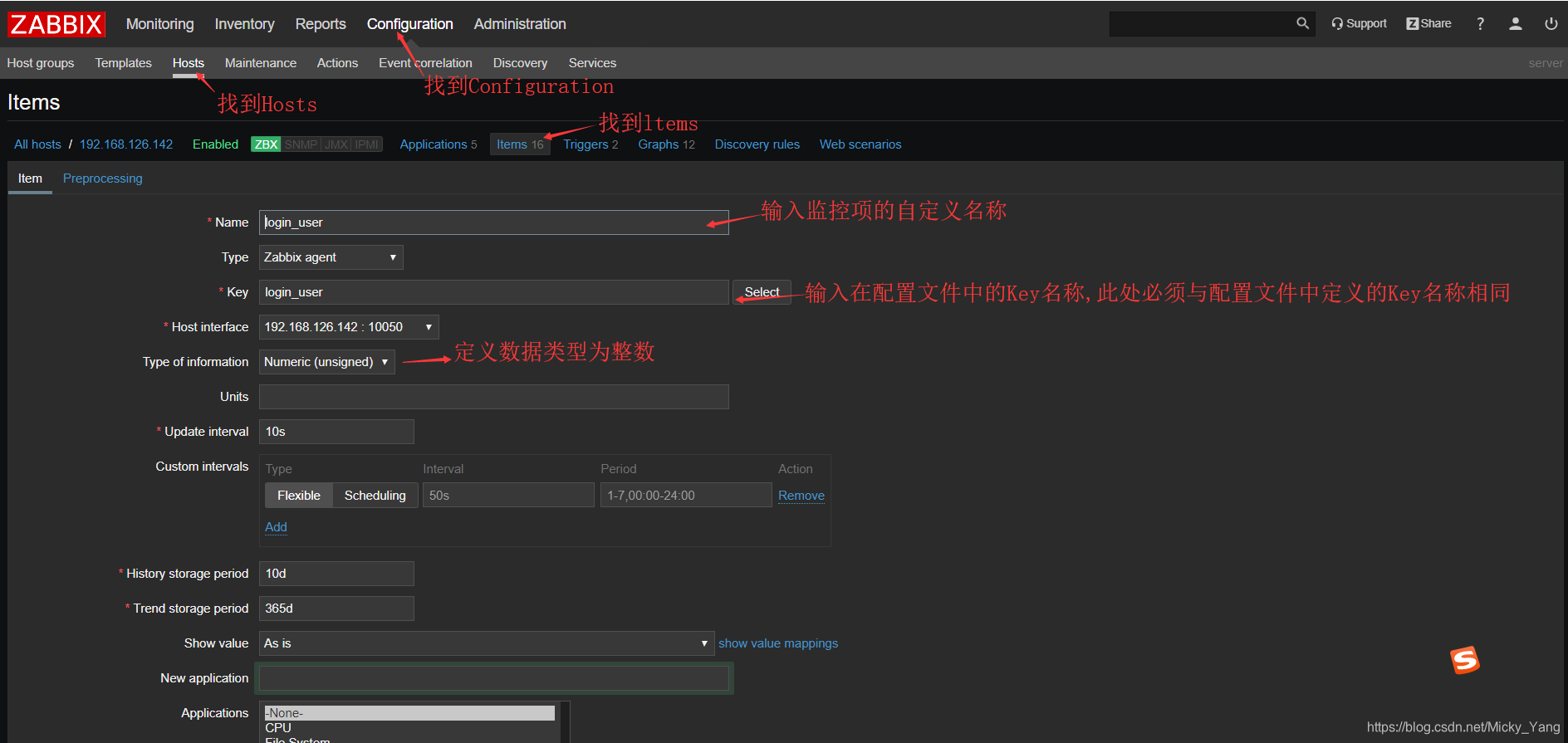The image size is (1568, 743).
Task: Go to Host groups submenu
Action: [41, 63]
